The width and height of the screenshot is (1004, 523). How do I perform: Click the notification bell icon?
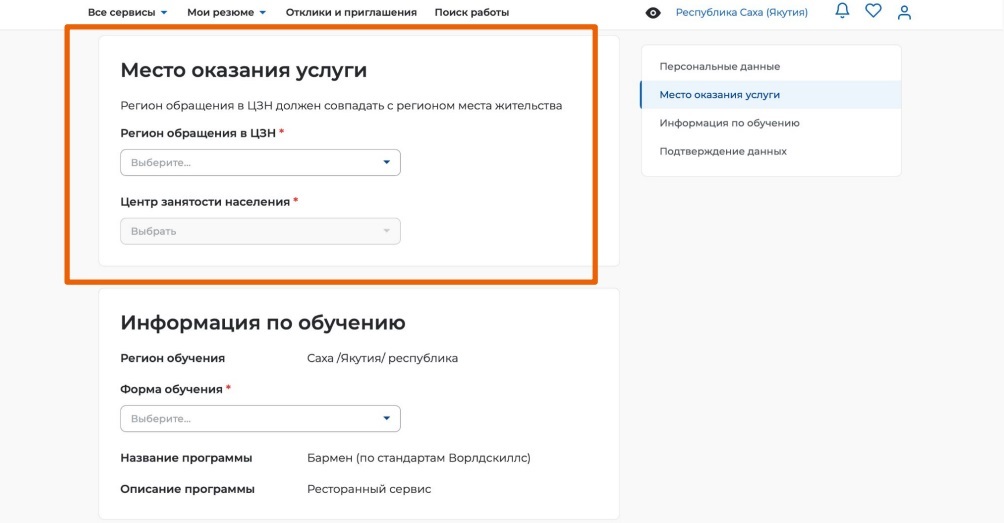tap(842, 11)
